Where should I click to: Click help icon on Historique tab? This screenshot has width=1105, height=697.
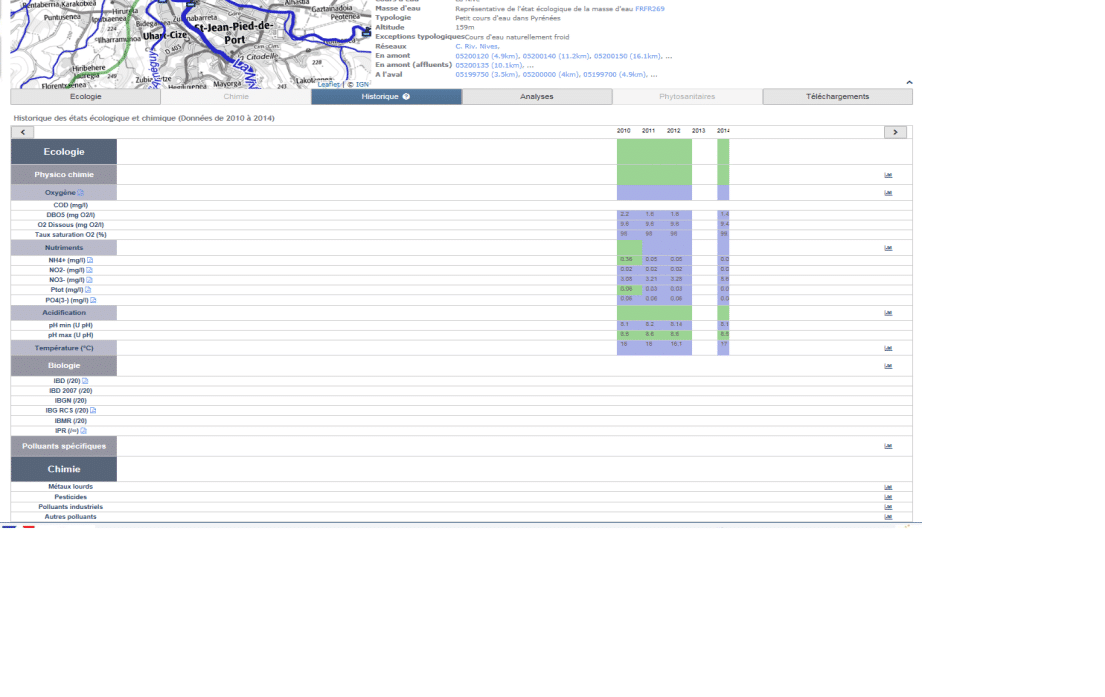(406, 97)
